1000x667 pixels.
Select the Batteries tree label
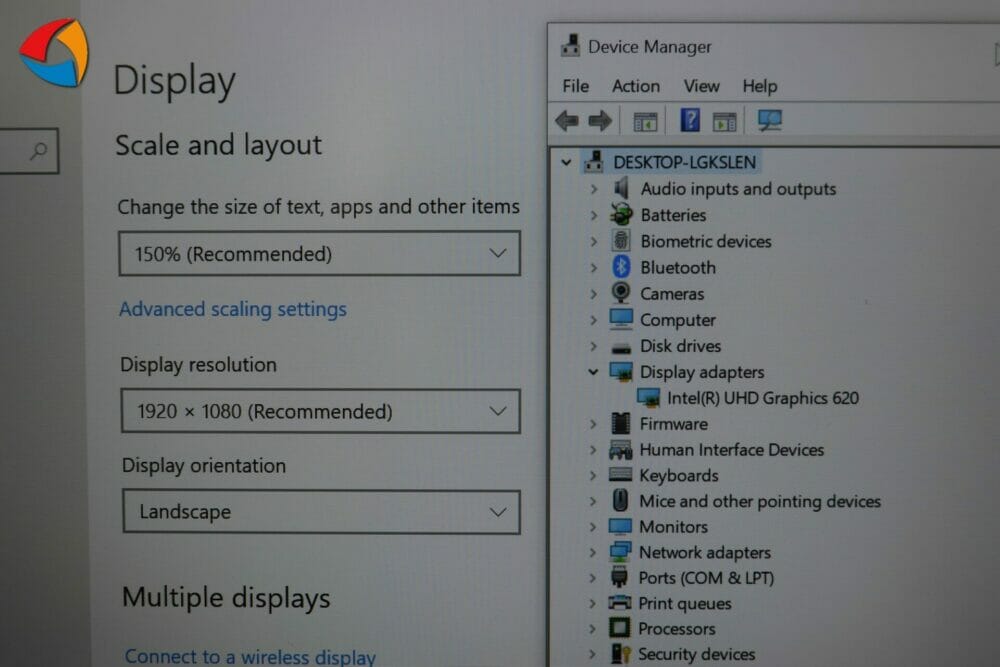tap(673, 215)
